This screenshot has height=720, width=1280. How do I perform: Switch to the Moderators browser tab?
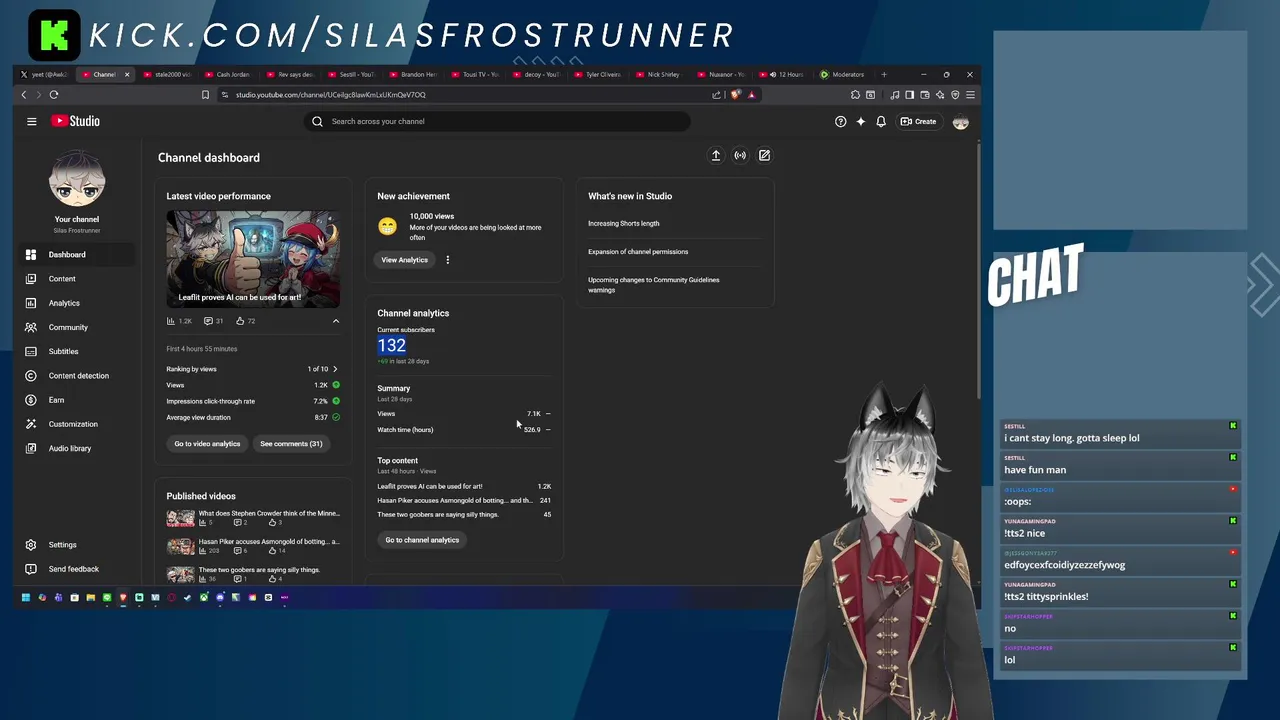[846, 74]
